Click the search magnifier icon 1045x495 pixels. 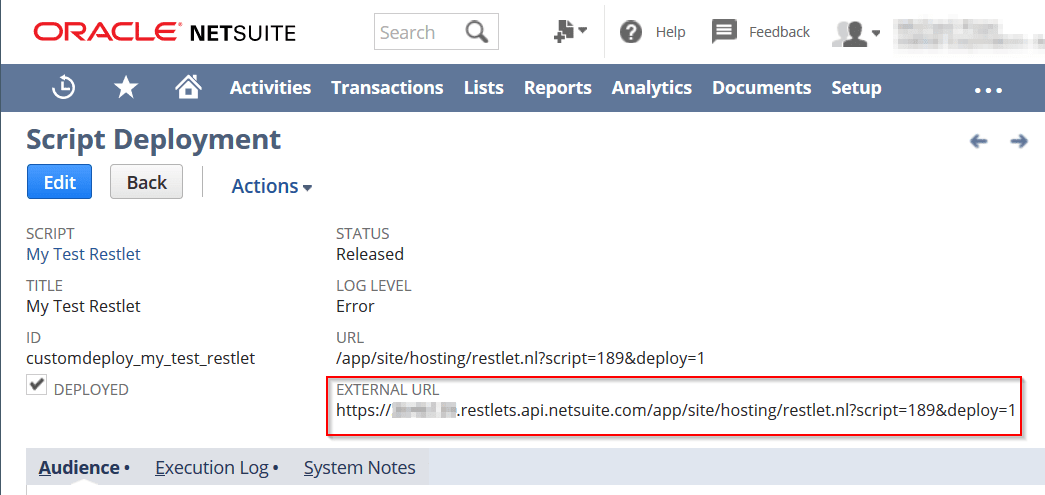click(477, 31)
